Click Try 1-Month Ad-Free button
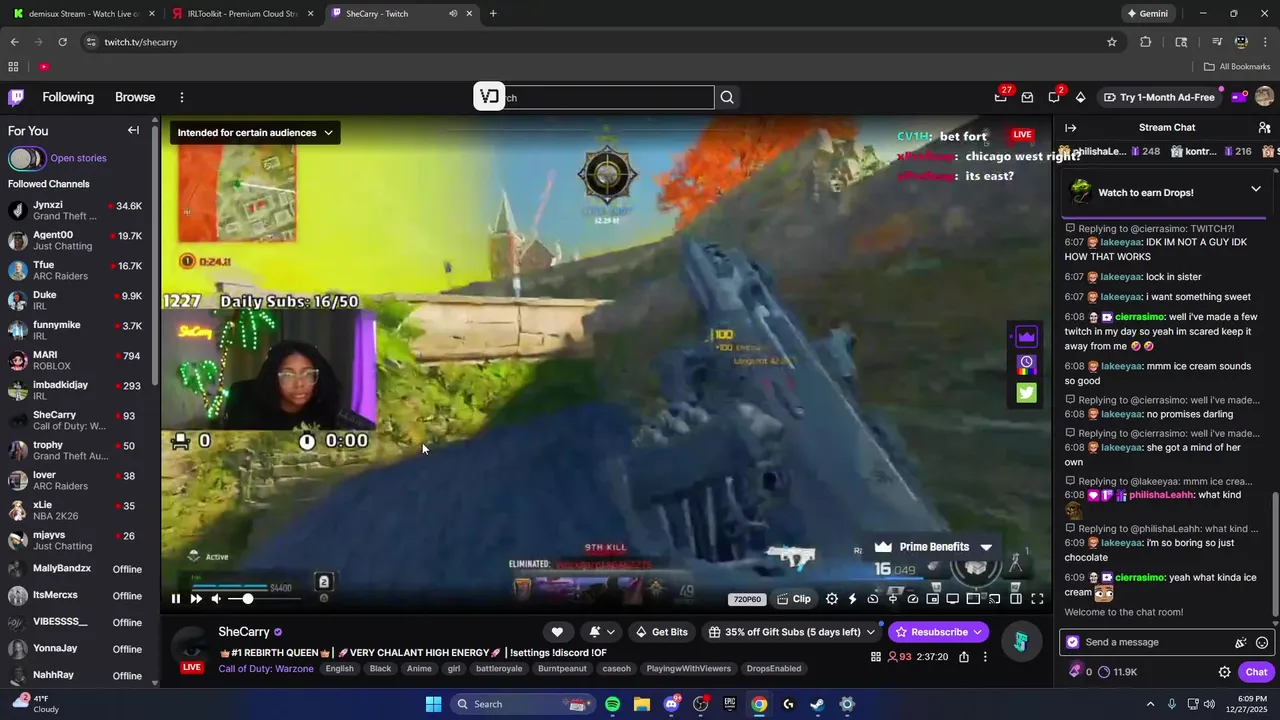This screenshot has width=1280, height=720. coord(1160,97)
